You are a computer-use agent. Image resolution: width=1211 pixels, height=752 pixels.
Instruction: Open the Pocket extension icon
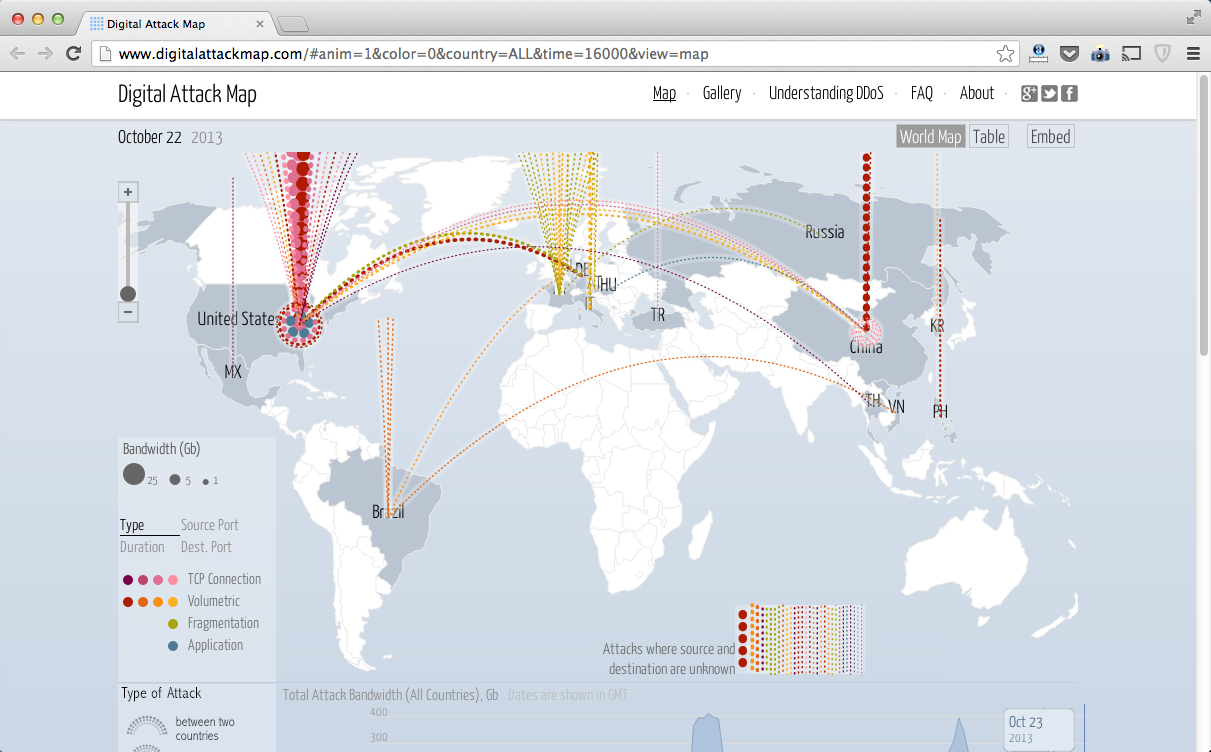click(x=1069, y=54)
